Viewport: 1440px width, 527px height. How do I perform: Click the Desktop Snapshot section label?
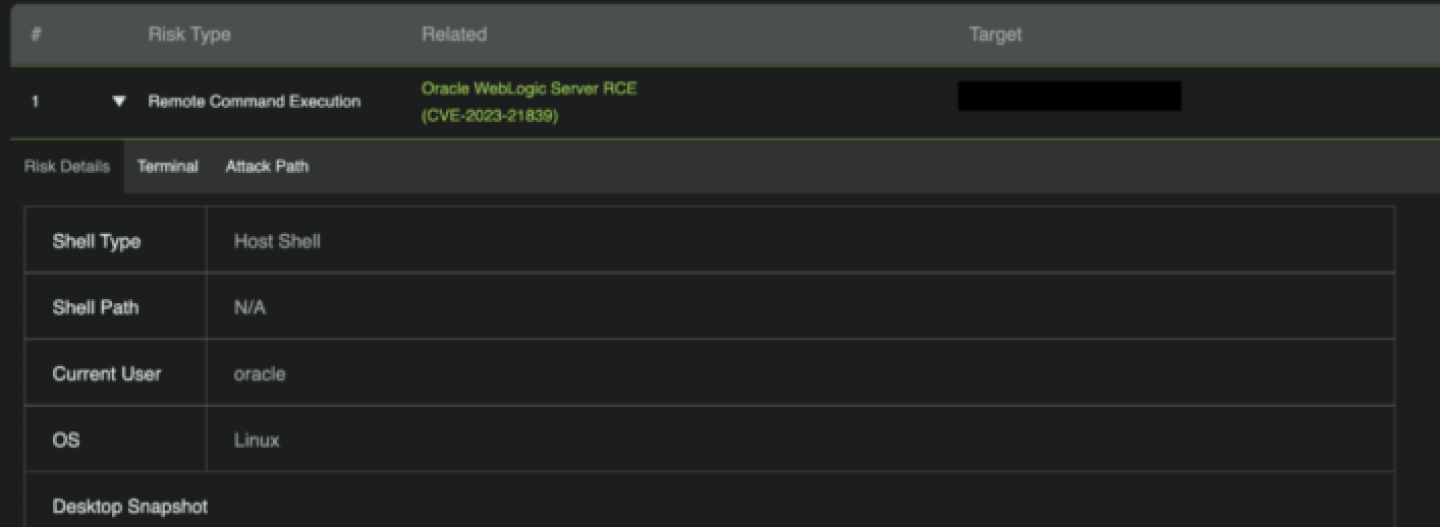click(130, 507)
